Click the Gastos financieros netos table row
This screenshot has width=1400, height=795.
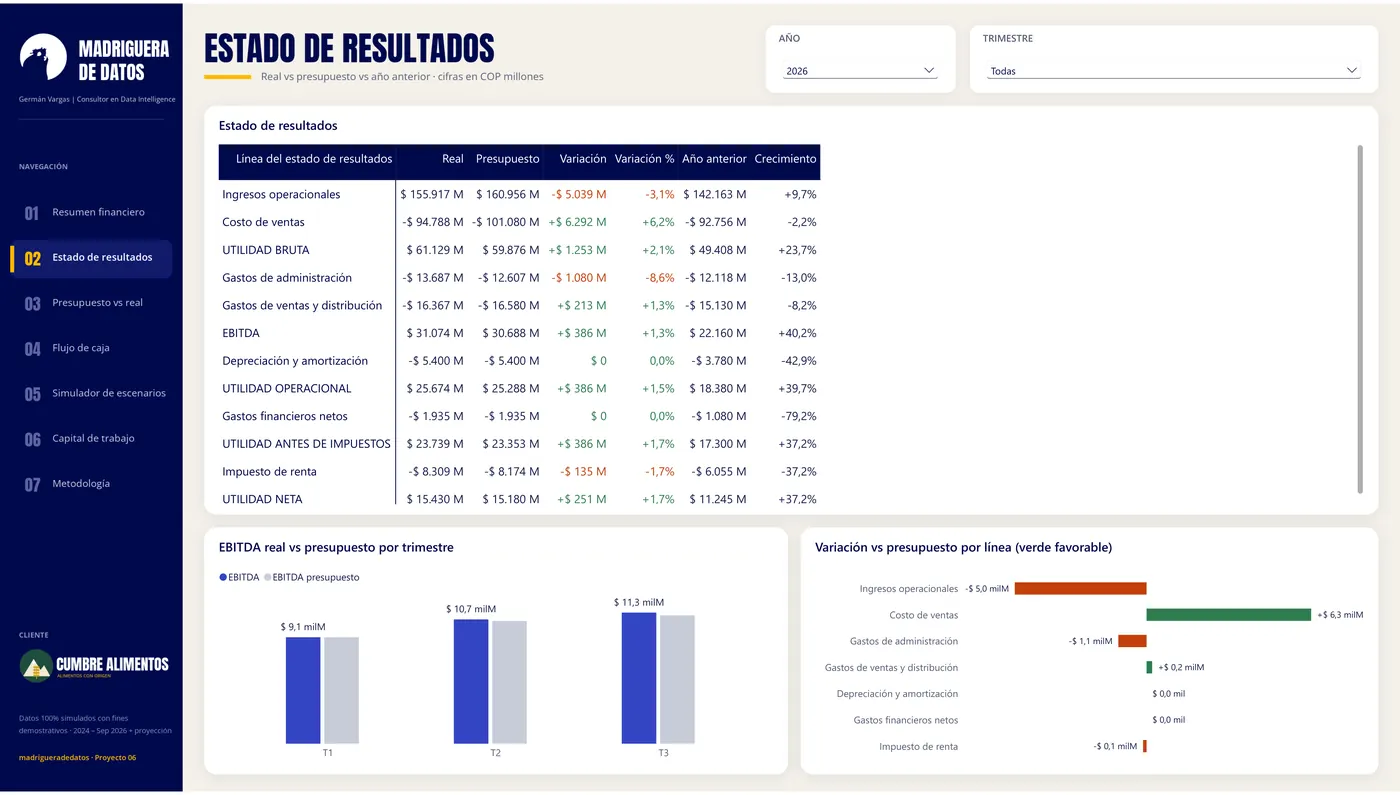519,416
